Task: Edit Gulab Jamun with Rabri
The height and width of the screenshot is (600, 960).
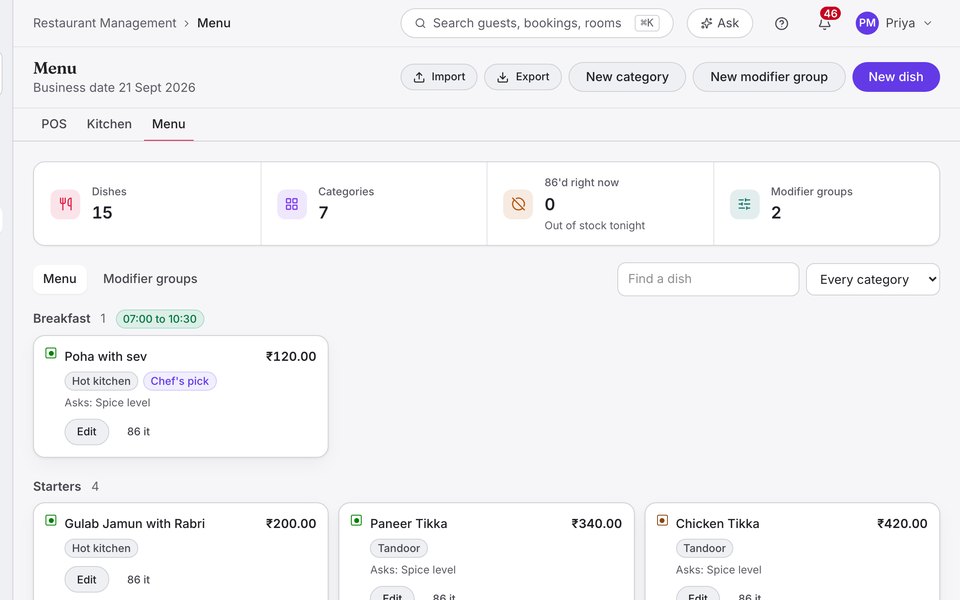Action: [86, 580]
